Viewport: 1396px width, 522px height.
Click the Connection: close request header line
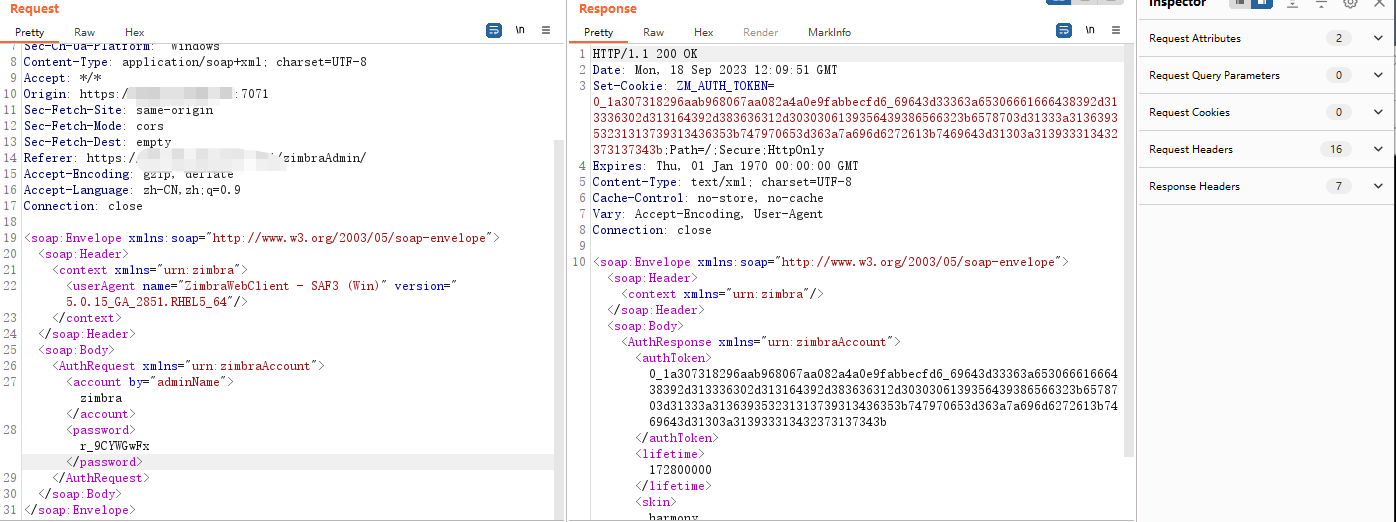coord(83,206)
